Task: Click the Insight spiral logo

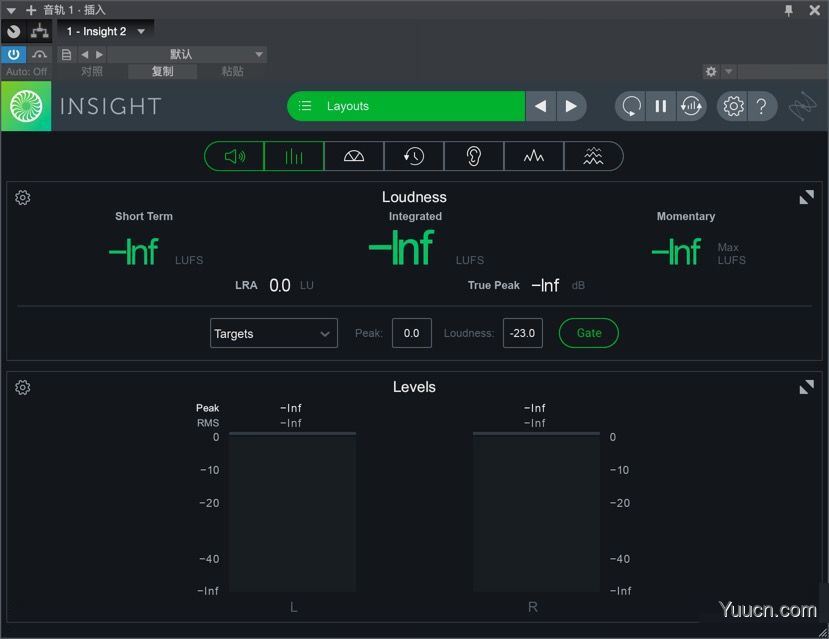Action: [x=26, y=106]
